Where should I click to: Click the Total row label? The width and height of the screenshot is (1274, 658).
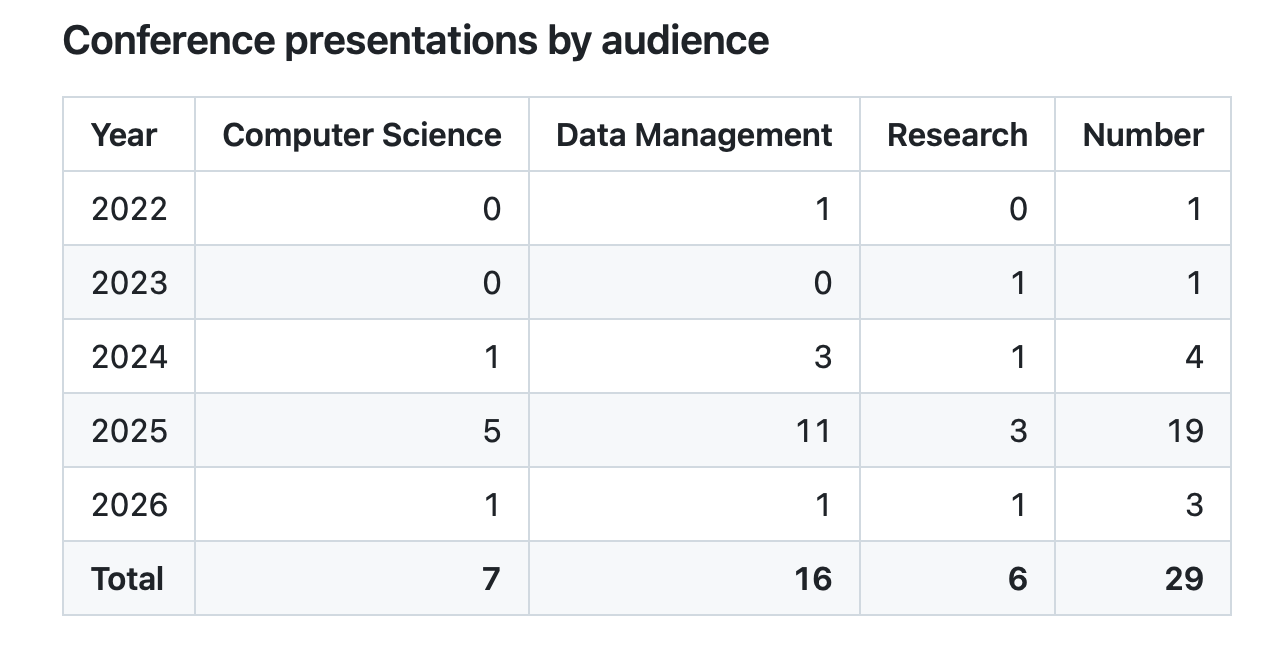coord(127,579)
